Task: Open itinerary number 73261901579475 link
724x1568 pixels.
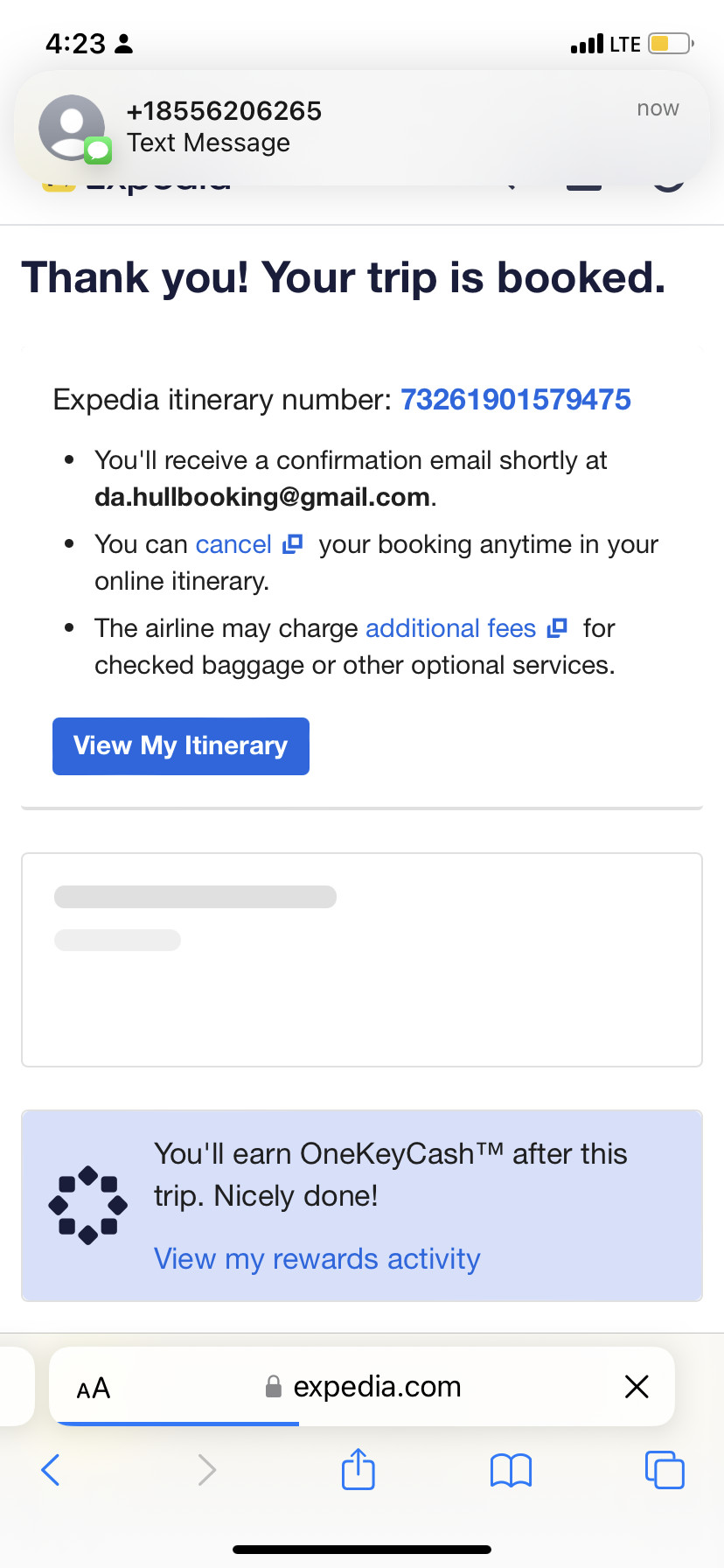Action: (516, 400)
